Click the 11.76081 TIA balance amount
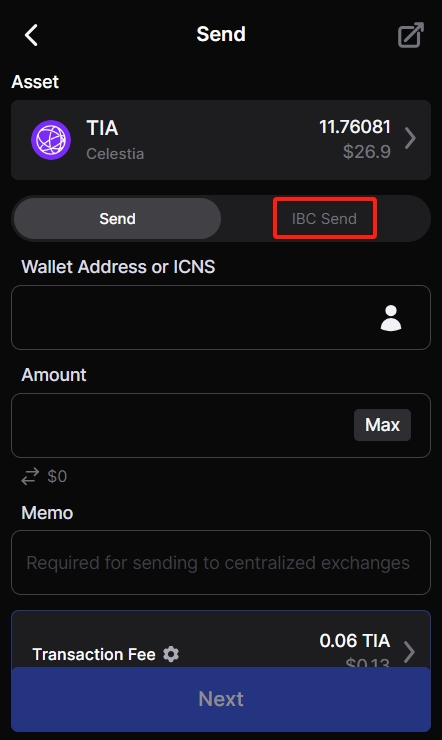Screen dimensions: 442x740 click(355, 127)
